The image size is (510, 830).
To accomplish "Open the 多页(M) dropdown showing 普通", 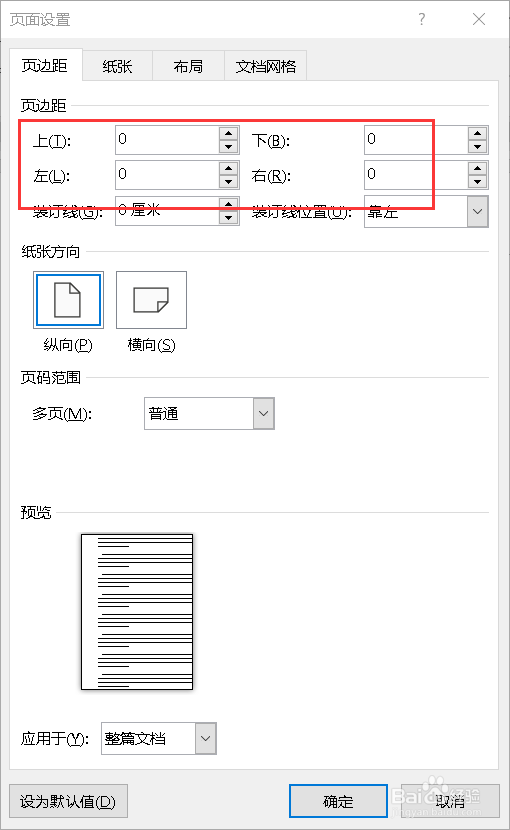I will tap(209, 413).
